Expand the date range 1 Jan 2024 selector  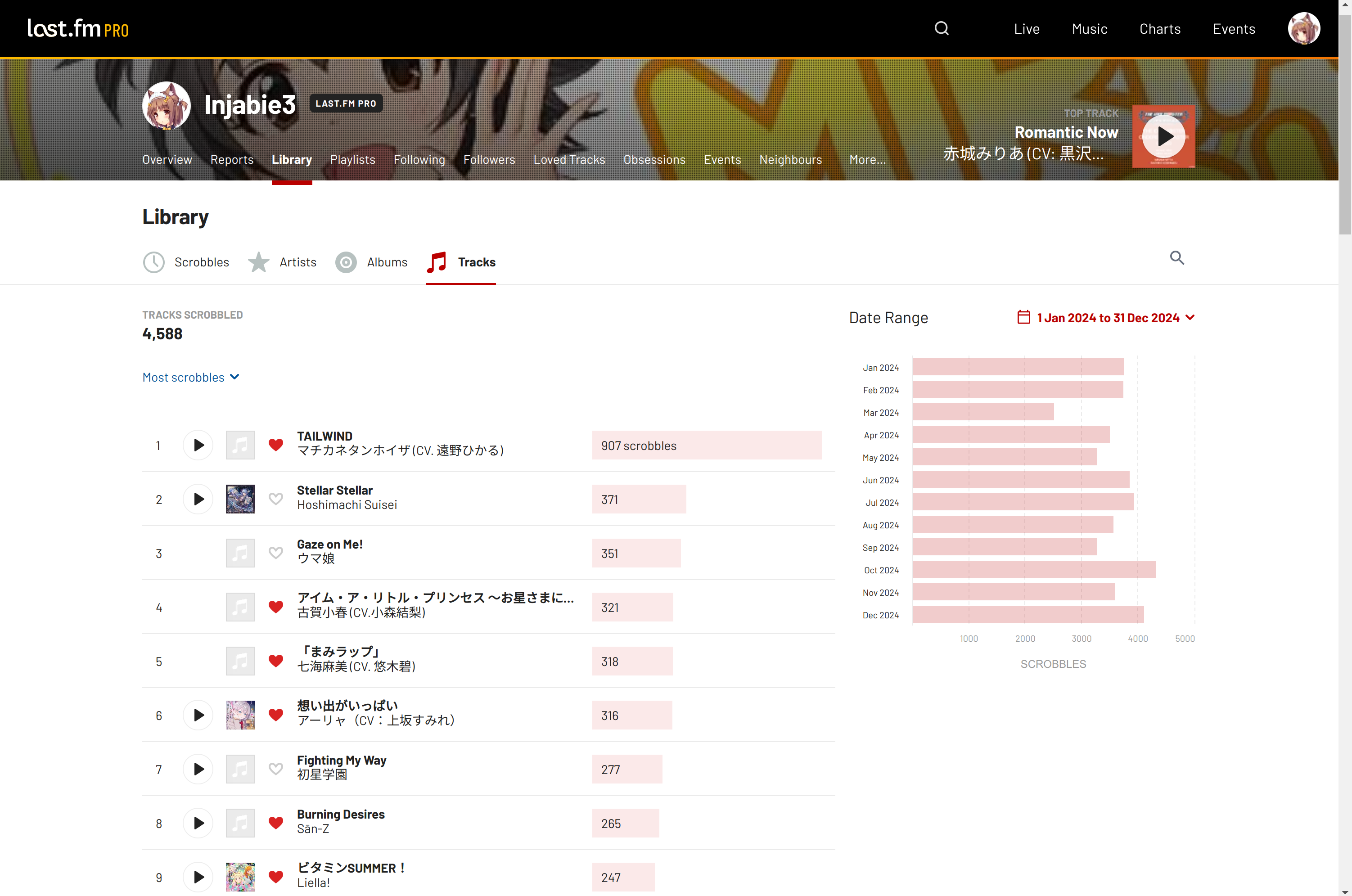(x=1106, y=318)
